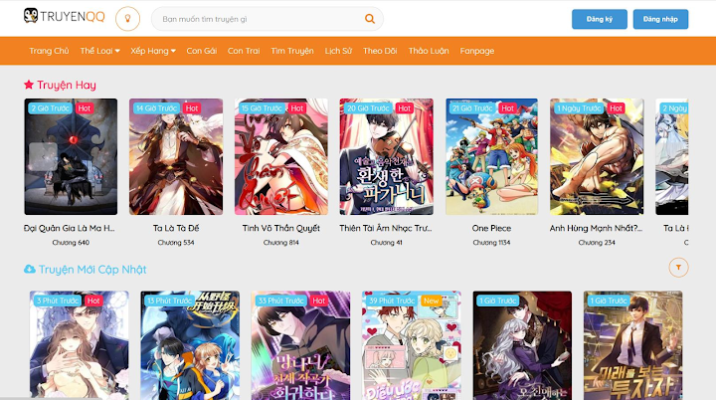
Task: Click the star icon beside Truyện Hay
Action: (29, 85)
